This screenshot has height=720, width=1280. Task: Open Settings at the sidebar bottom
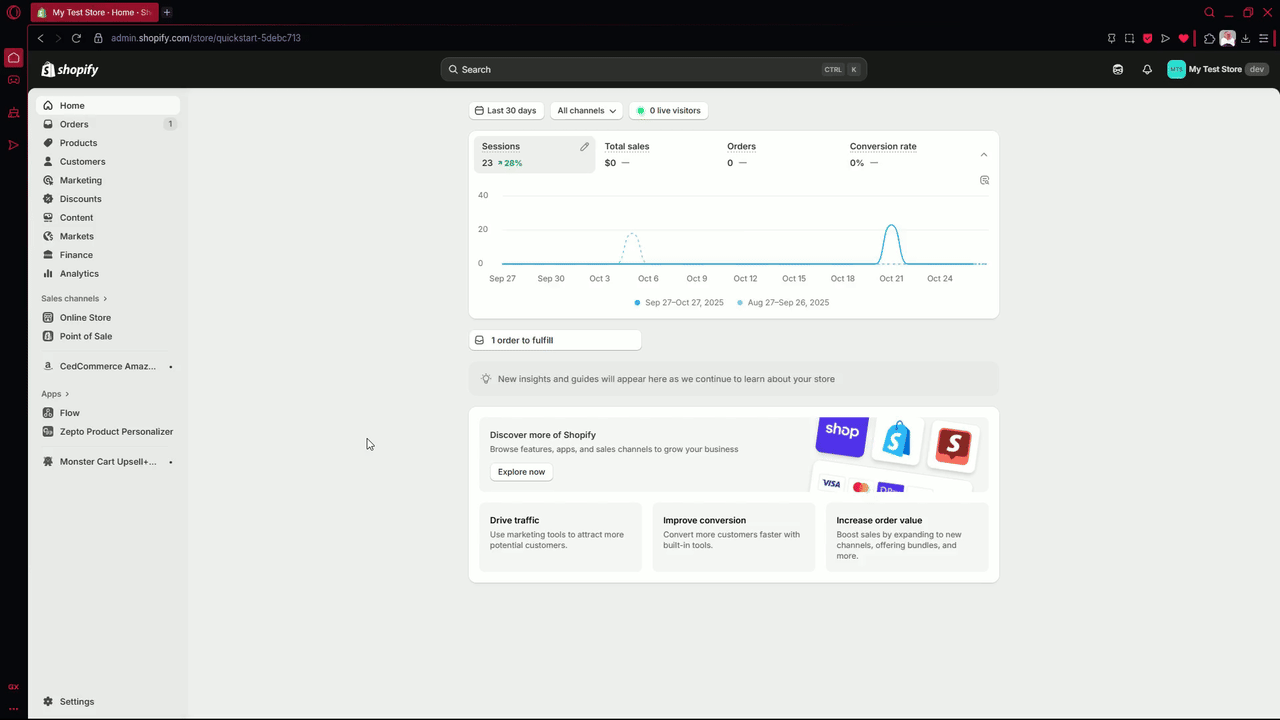tap(108, 702)
